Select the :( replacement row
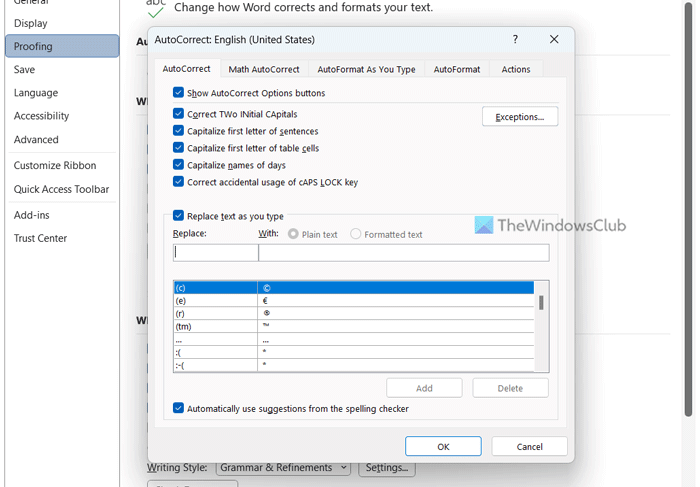This screenshot has width=700, height=487. point(353,352)
